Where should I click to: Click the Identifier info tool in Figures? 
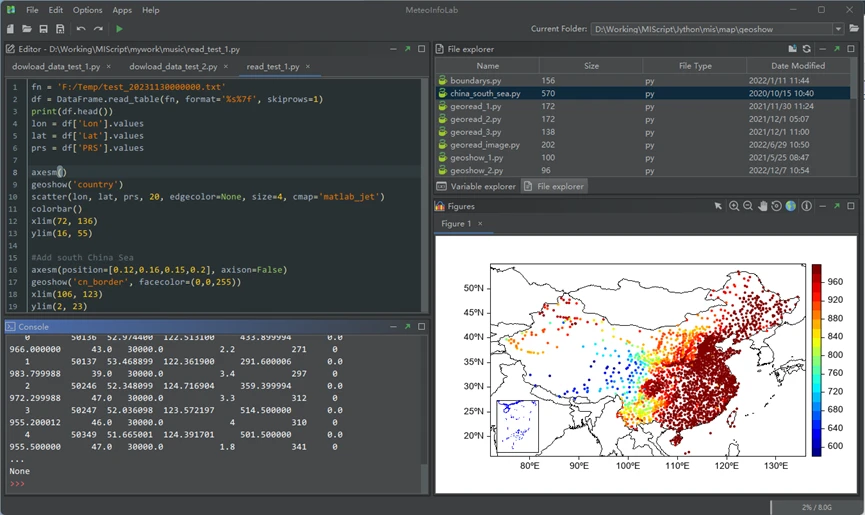click(x=806, y=206)
